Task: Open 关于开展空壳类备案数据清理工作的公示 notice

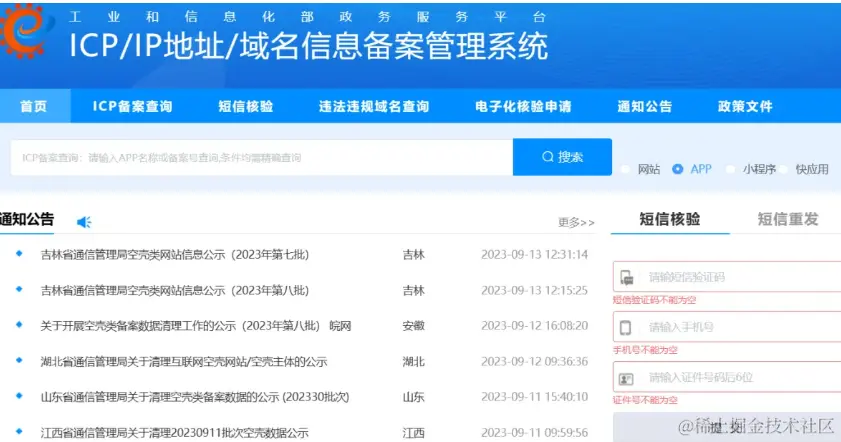Action: coord(196,326)
